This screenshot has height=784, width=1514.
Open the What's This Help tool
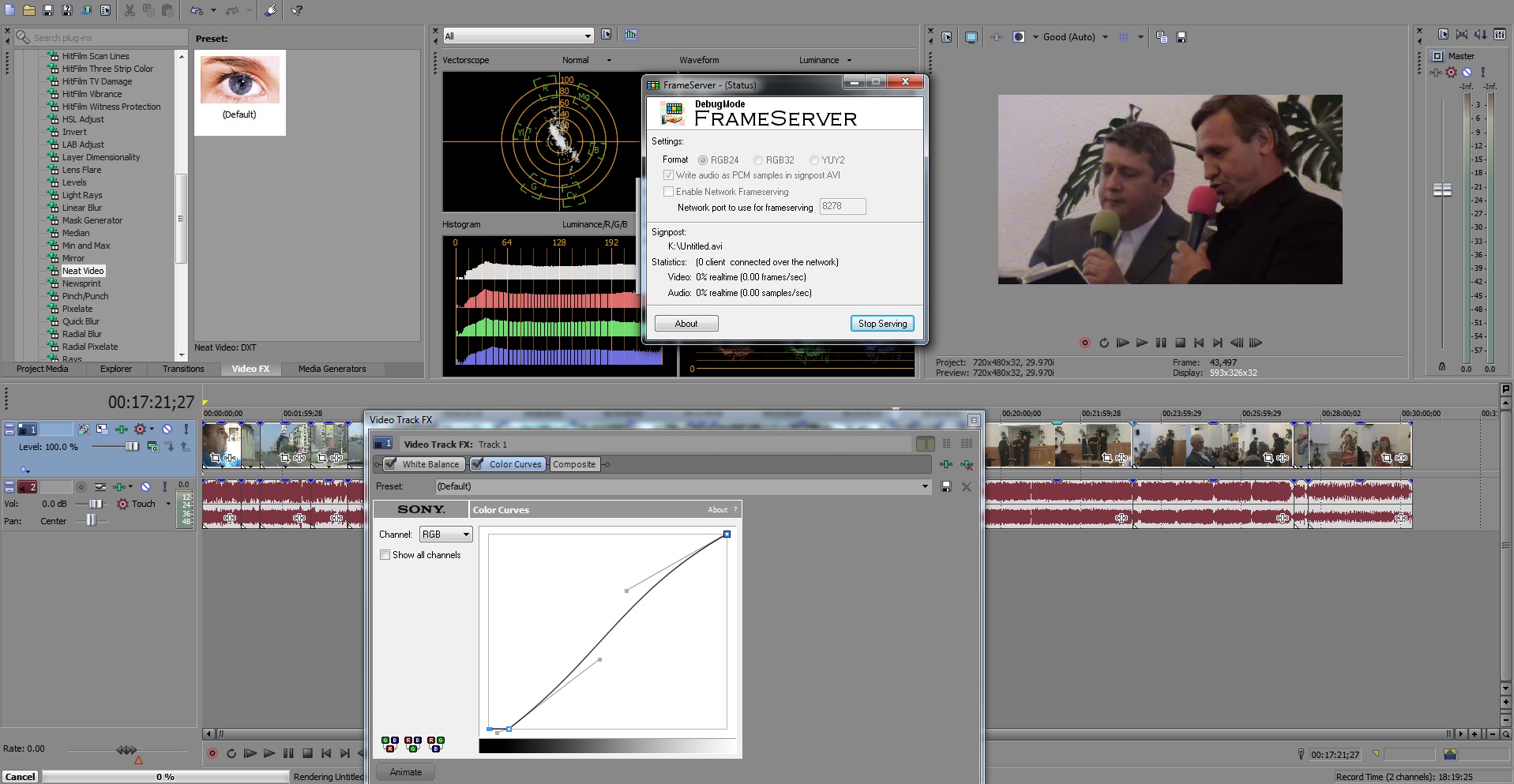click(297, 10)
